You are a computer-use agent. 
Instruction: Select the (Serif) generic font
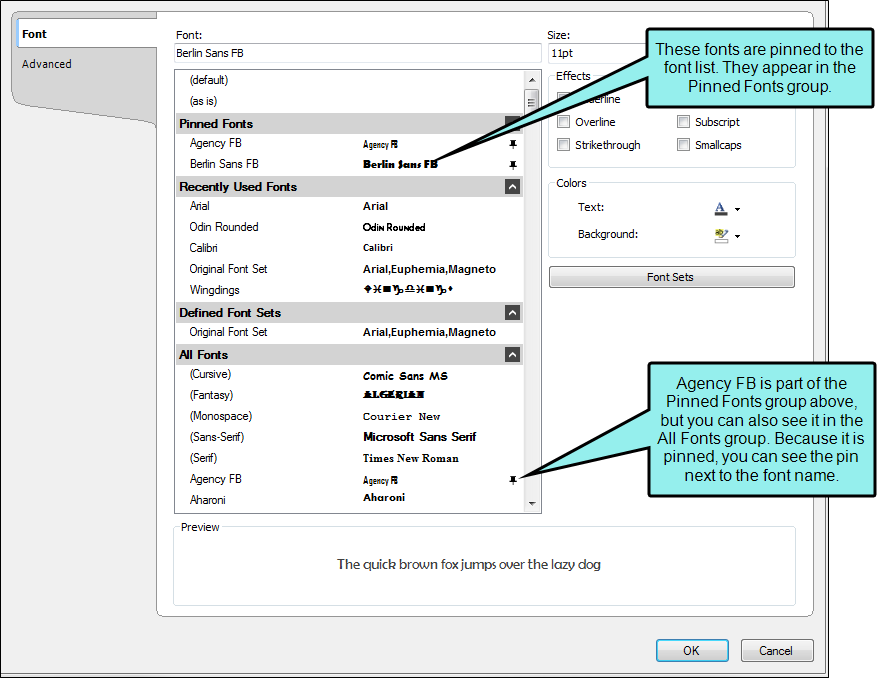point(349,458)
